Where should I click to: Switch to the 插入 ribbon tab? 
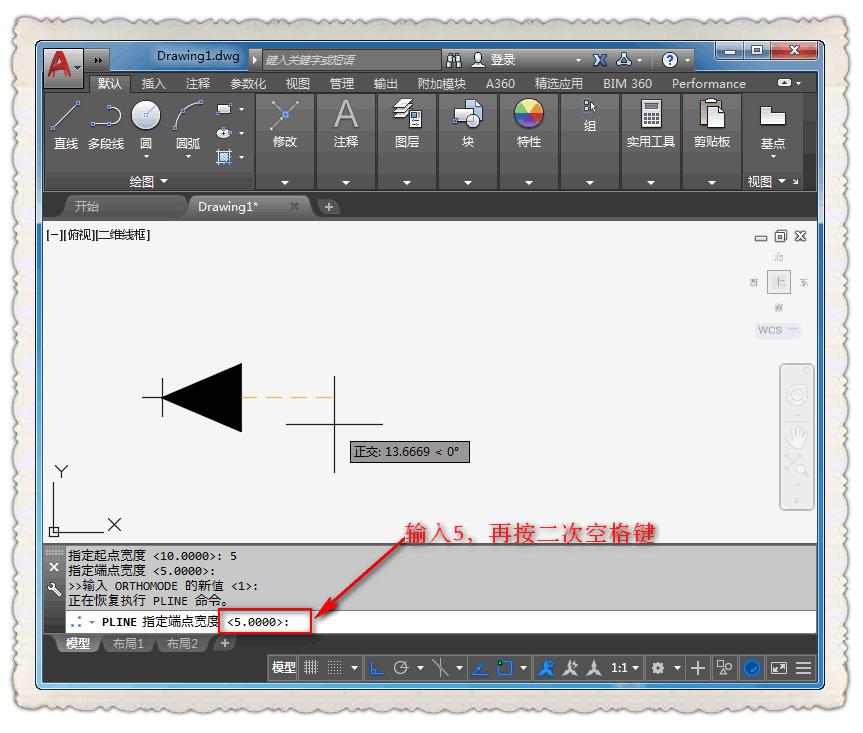click(x=154, y=84)
